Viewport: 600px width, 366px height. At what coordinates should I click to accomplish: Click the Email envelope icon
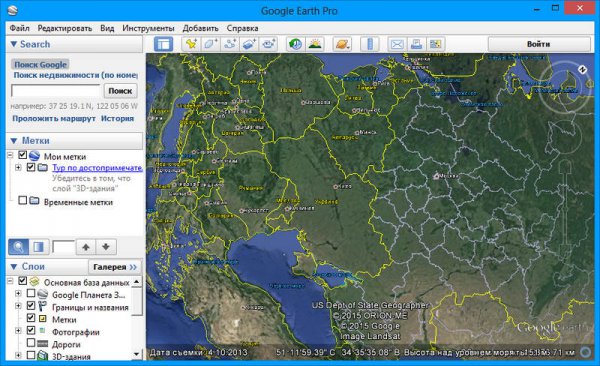click(x=397, y=44)
